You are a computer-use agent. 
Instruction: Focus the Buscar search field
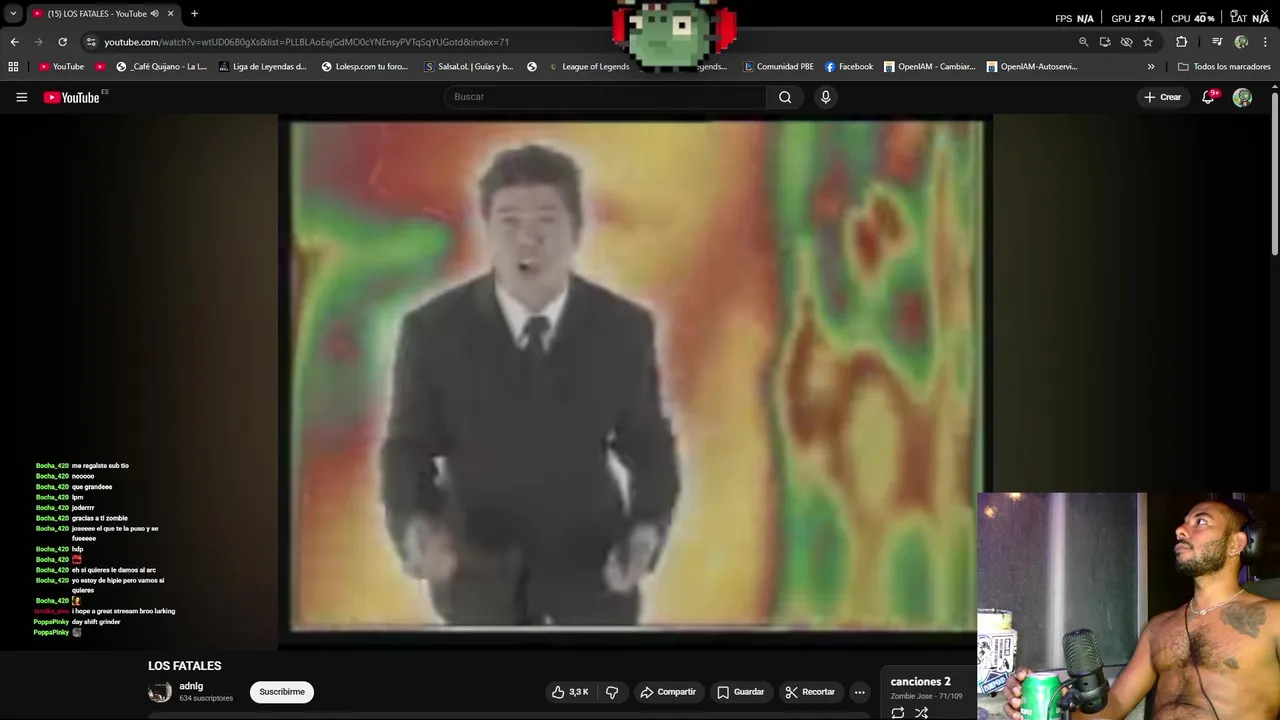pyautogui.click(x=606, y=97)
